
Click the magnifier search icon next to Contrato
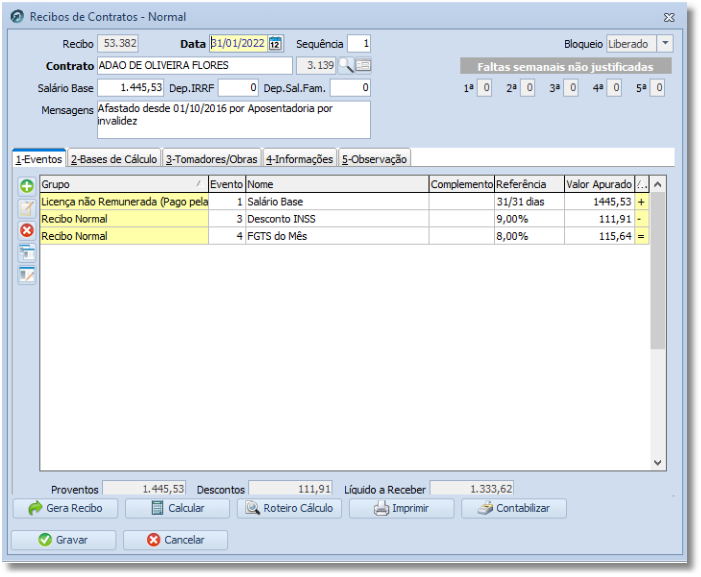(x=346, y=66)
